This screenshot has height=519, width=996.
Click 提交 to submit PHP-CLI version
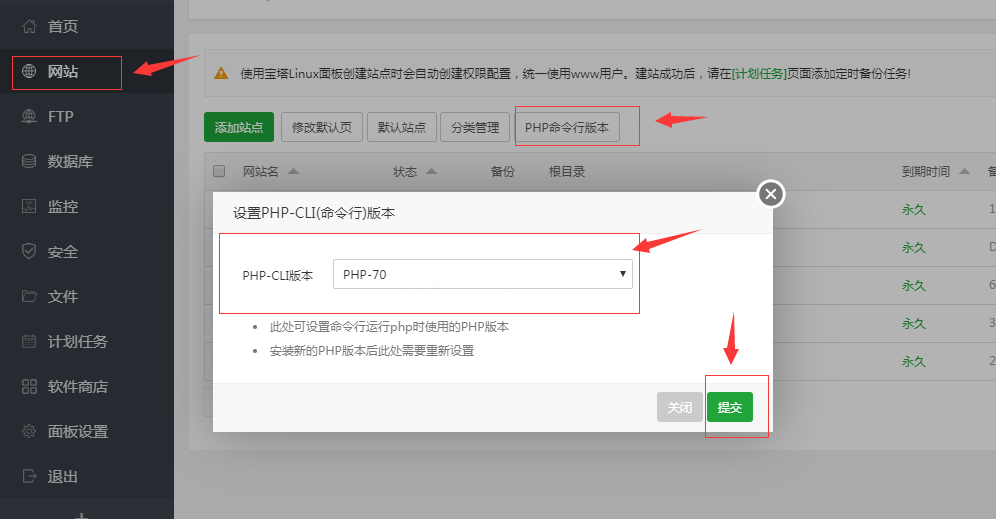730,407
